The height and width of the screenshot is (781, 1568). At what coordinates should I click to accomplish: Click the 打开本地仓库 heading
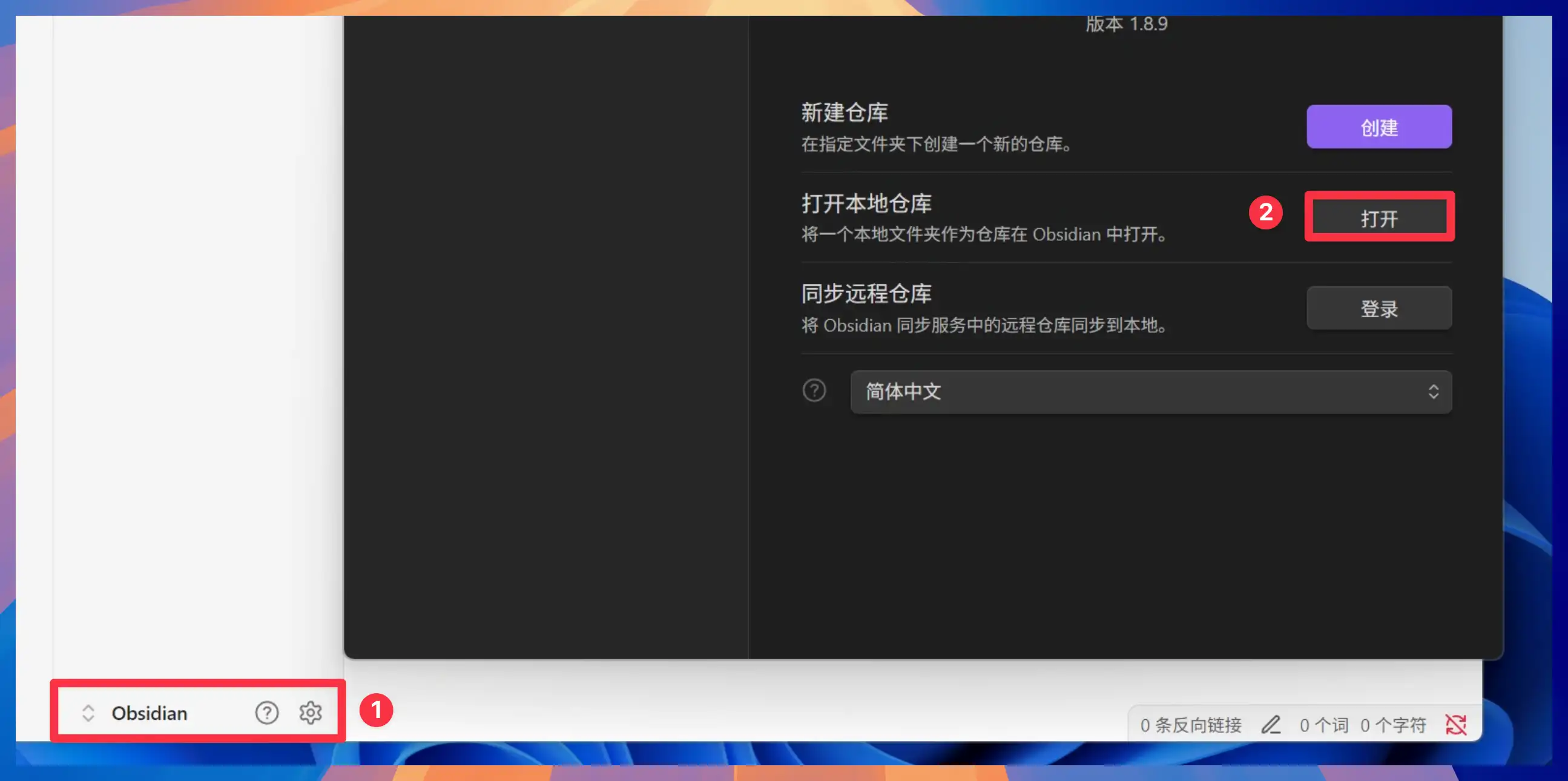866,203
